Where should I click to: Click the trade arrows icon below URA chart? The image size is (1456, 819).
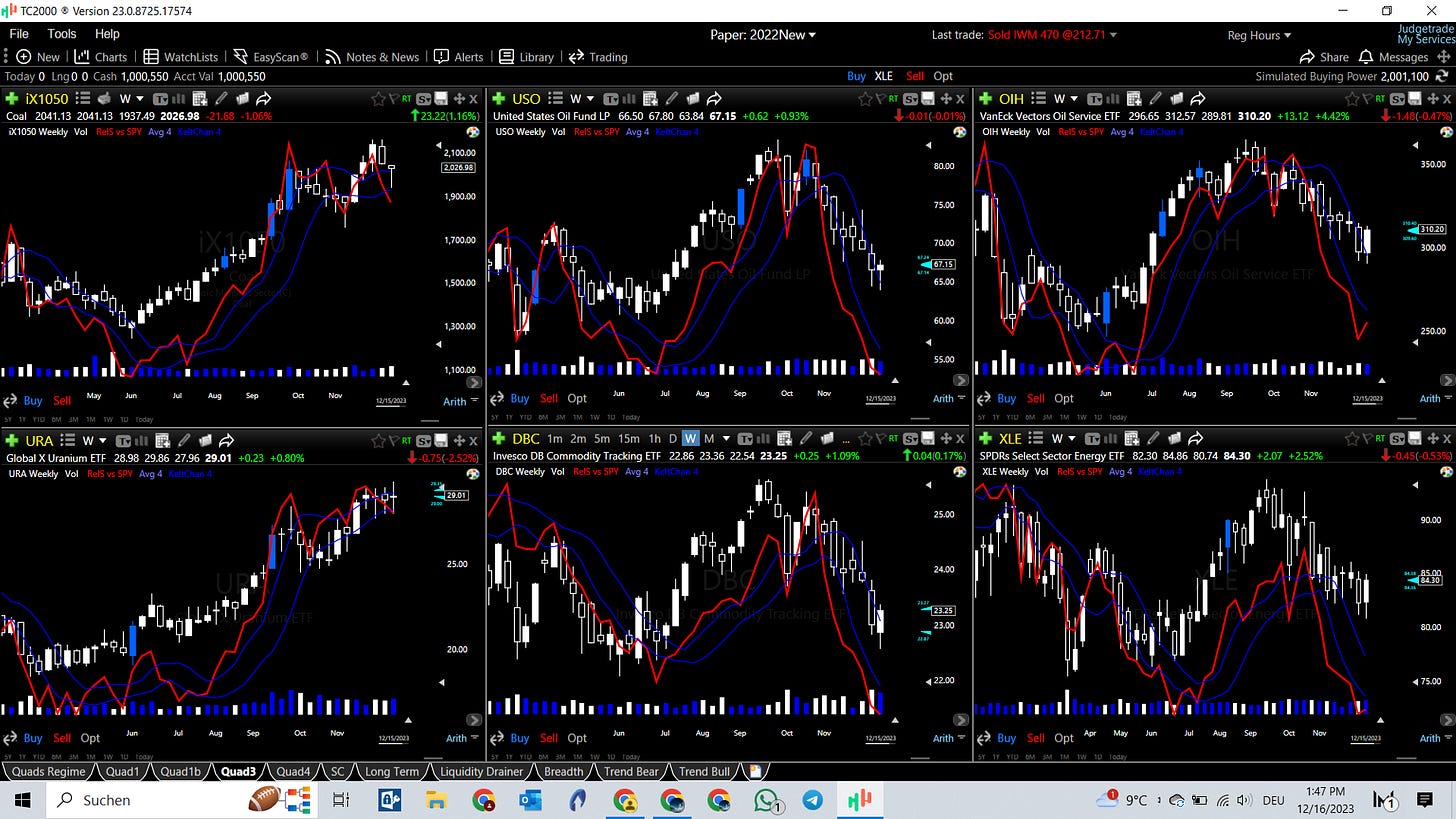10,738
